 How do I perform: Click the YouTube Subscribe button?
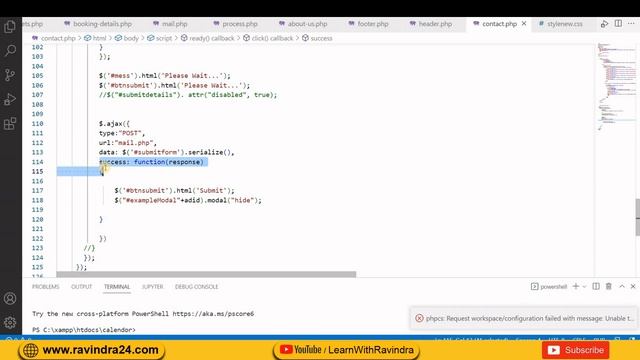pyautogui.click(x=576, y=350)
